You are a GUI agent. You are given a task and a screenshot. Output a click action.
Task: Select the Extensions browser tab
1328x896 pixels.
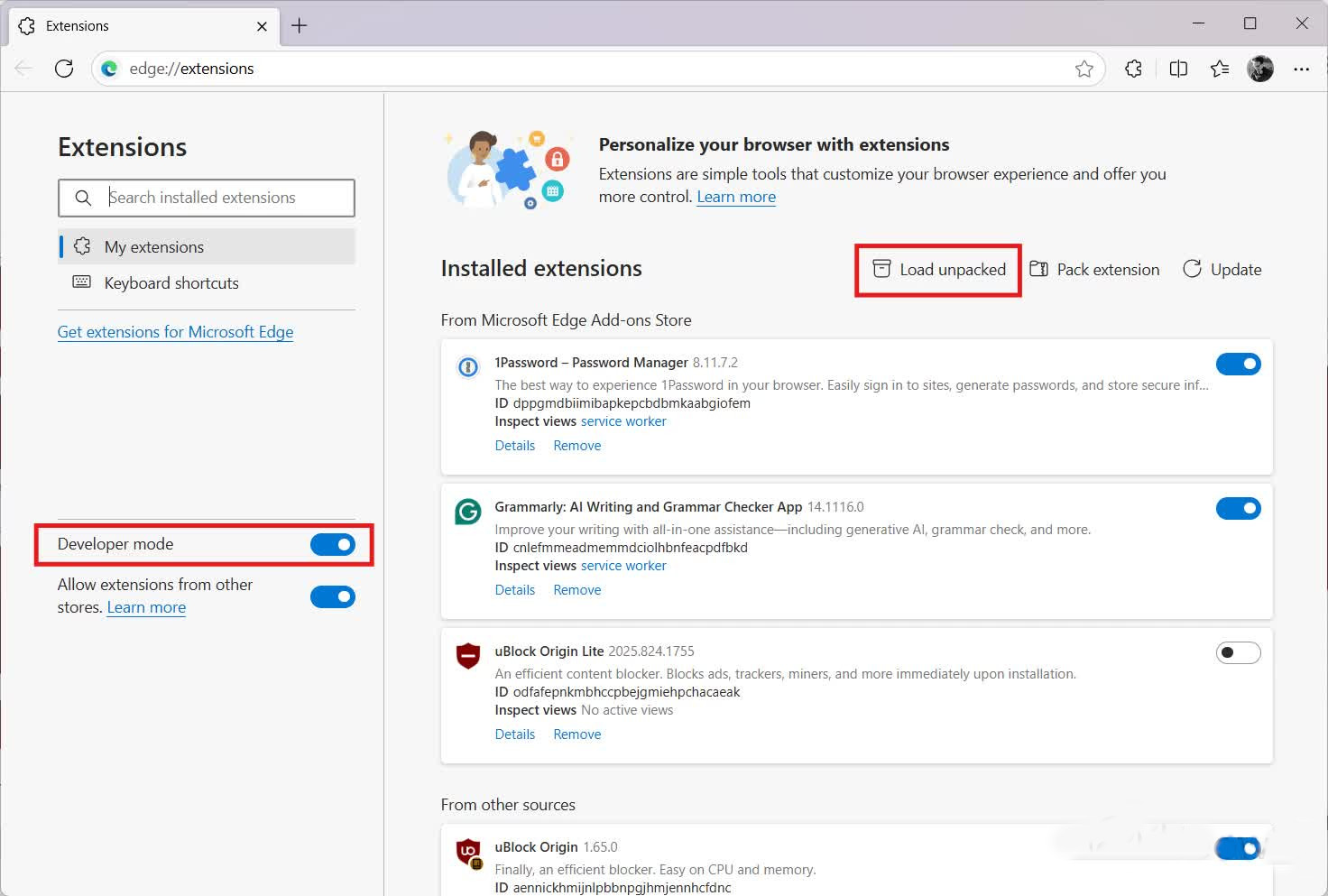click(x=144, y=26)
